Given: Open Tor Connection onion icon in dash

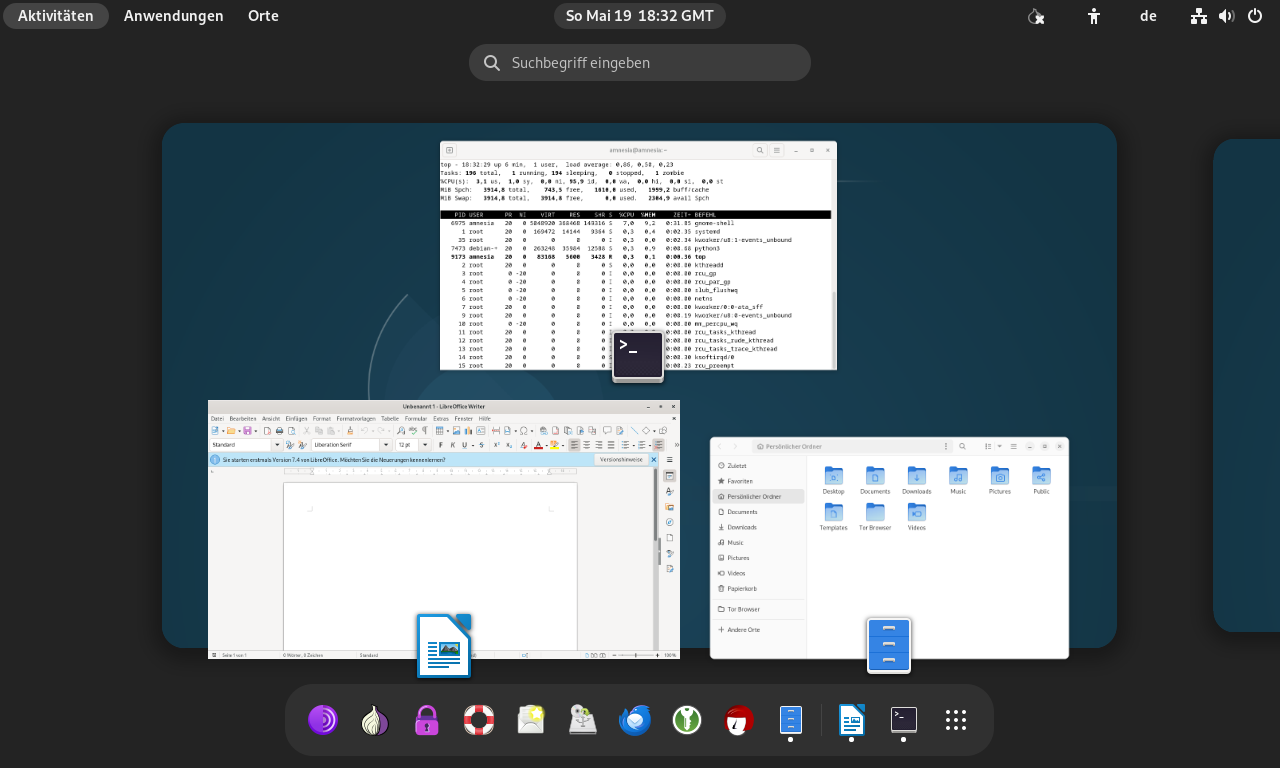Looking at the screenshot, I should click(x=374, y=720).
